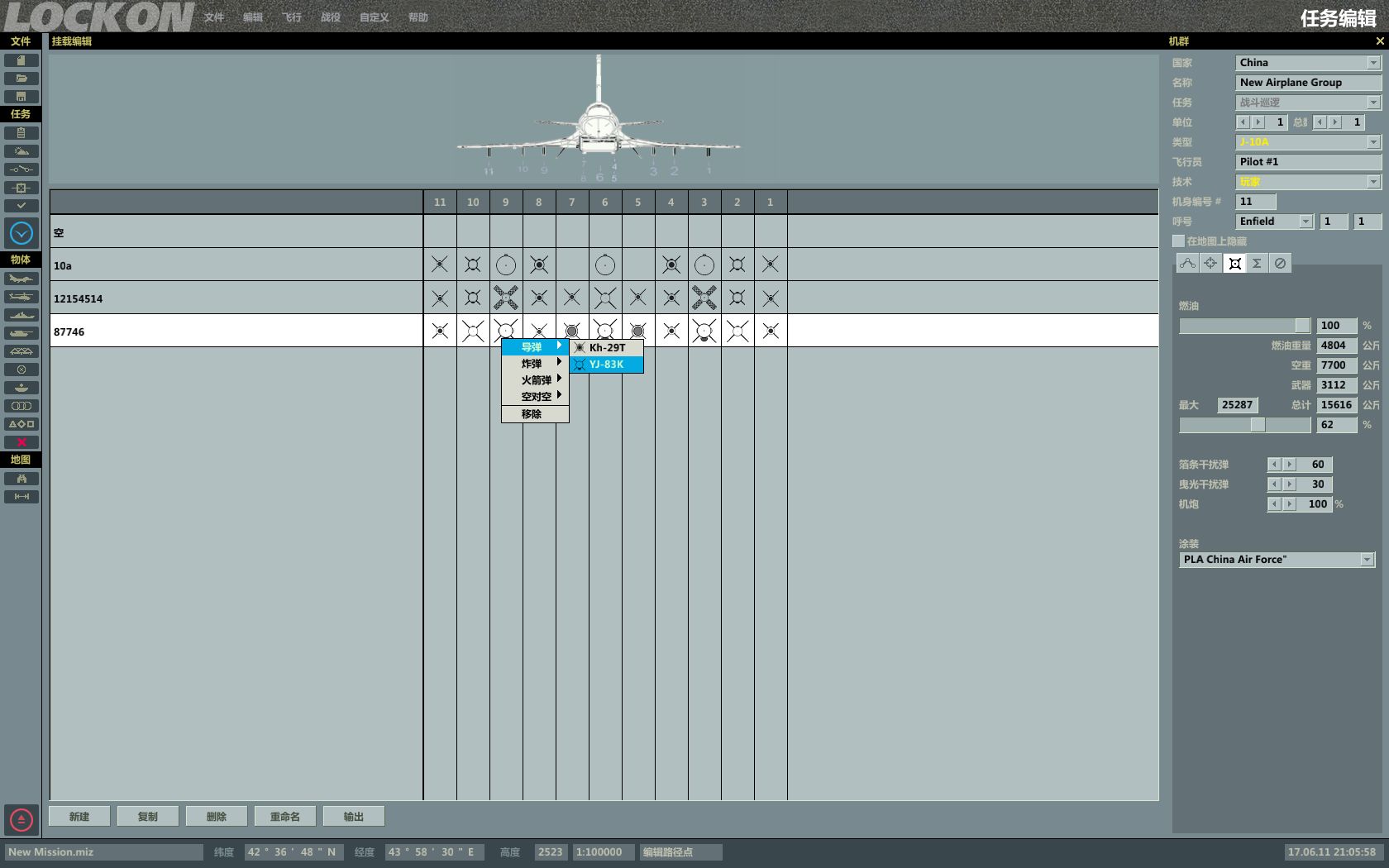This screenshot has width=1389, height=868.
Task: Open the country dropdown showing China
Action: coord(1308,63)
